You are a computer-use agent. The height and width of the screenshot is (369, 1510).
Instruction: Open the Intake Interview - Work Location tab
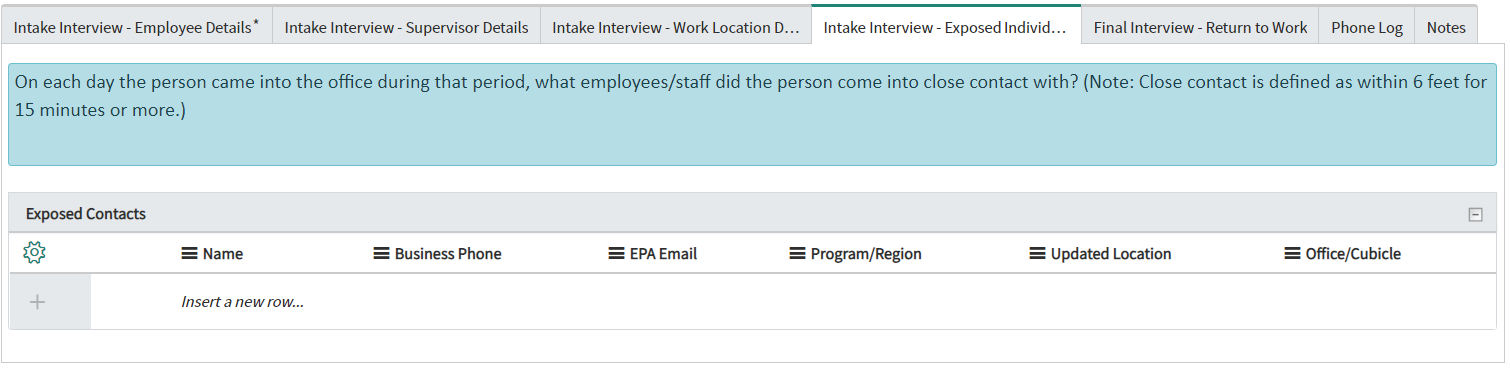676,27
